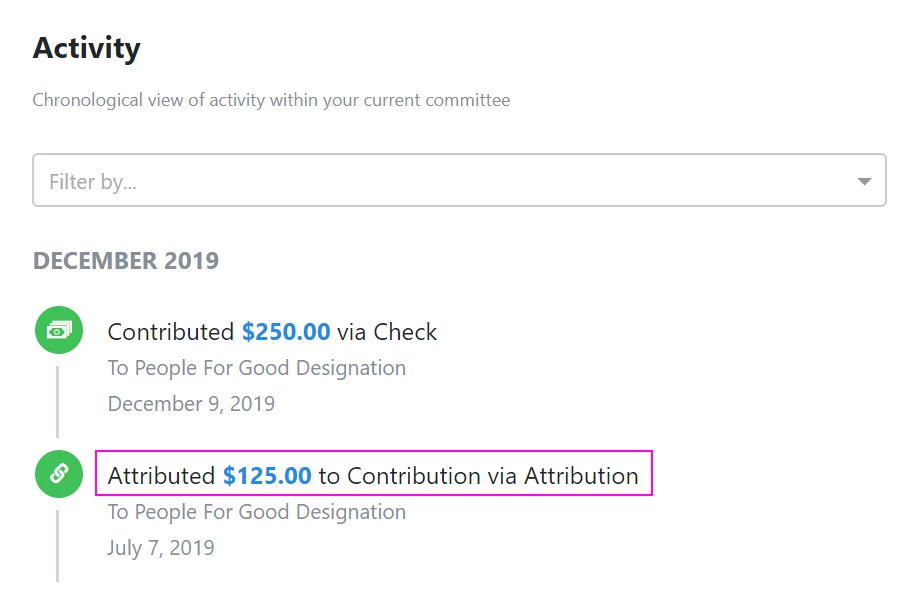This screenshot has height=602, width=917.
Task: Click the Filter by input field
Action: (459, 180)
